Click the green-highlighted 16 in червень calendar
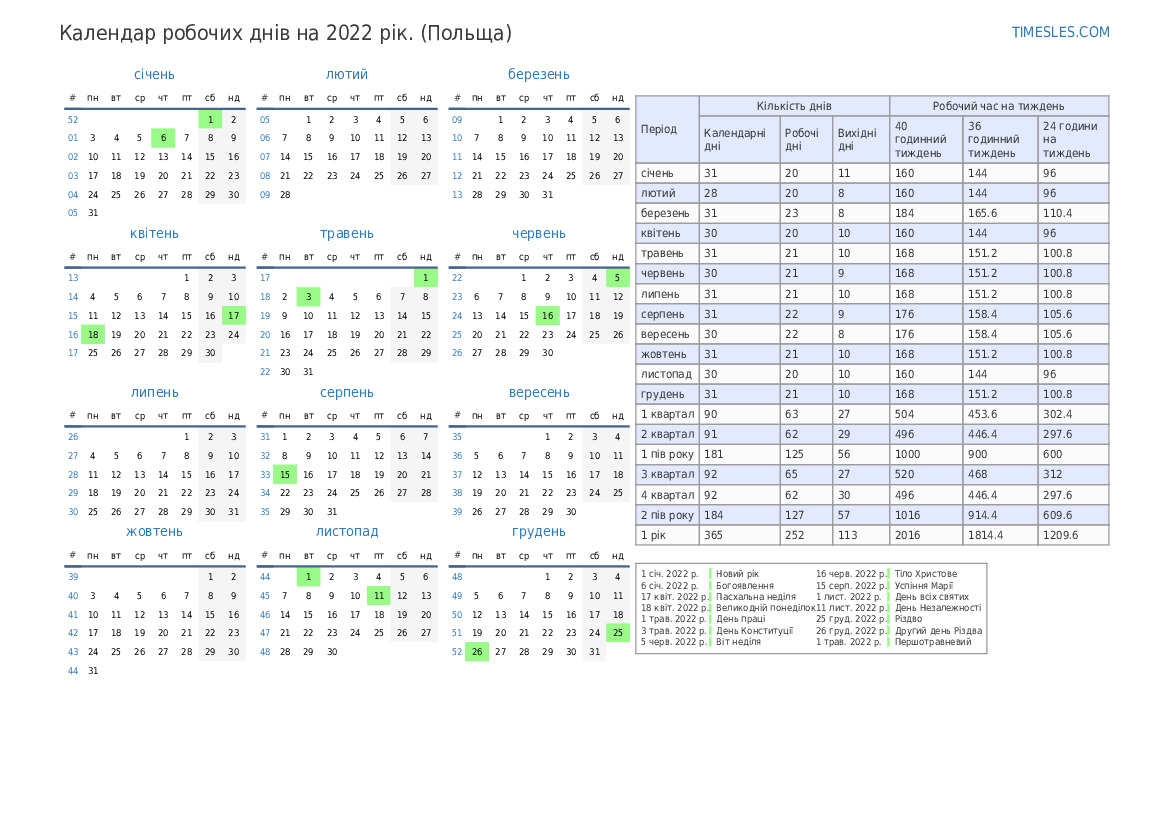This screenshot has width=1169, height=827. 547,315
